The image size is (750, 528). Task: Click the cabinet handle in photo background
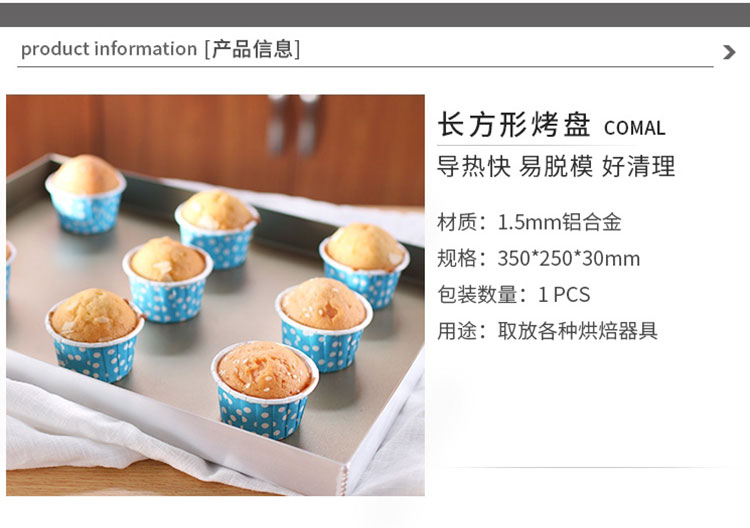(x=293, y=123)
